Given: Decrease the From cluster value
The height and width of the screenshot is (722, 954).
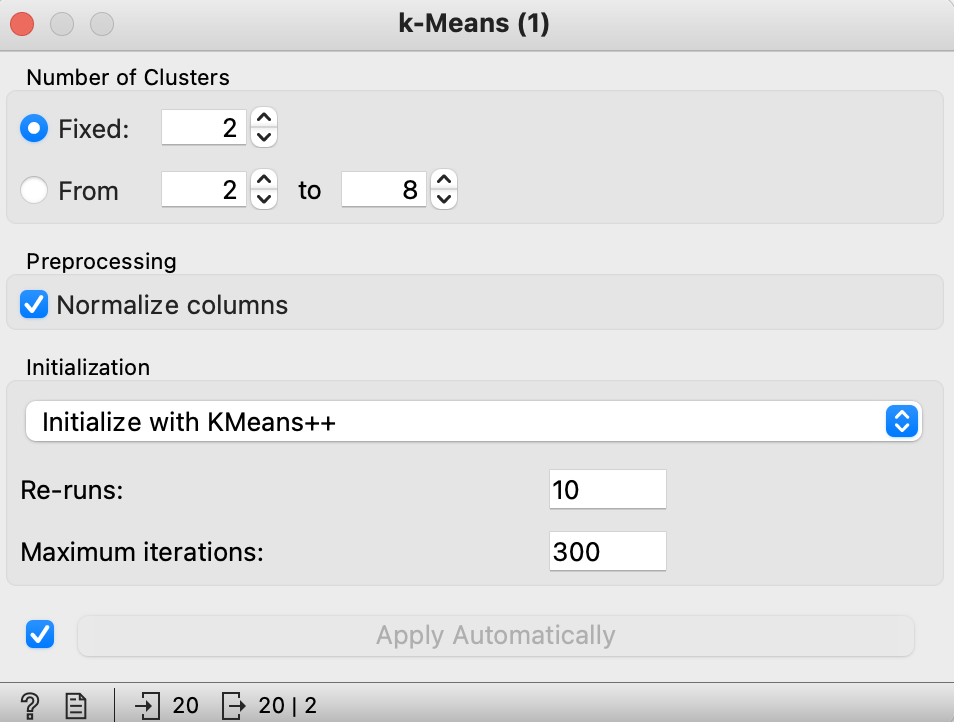Looking at the screenshot, I should 264,200.
